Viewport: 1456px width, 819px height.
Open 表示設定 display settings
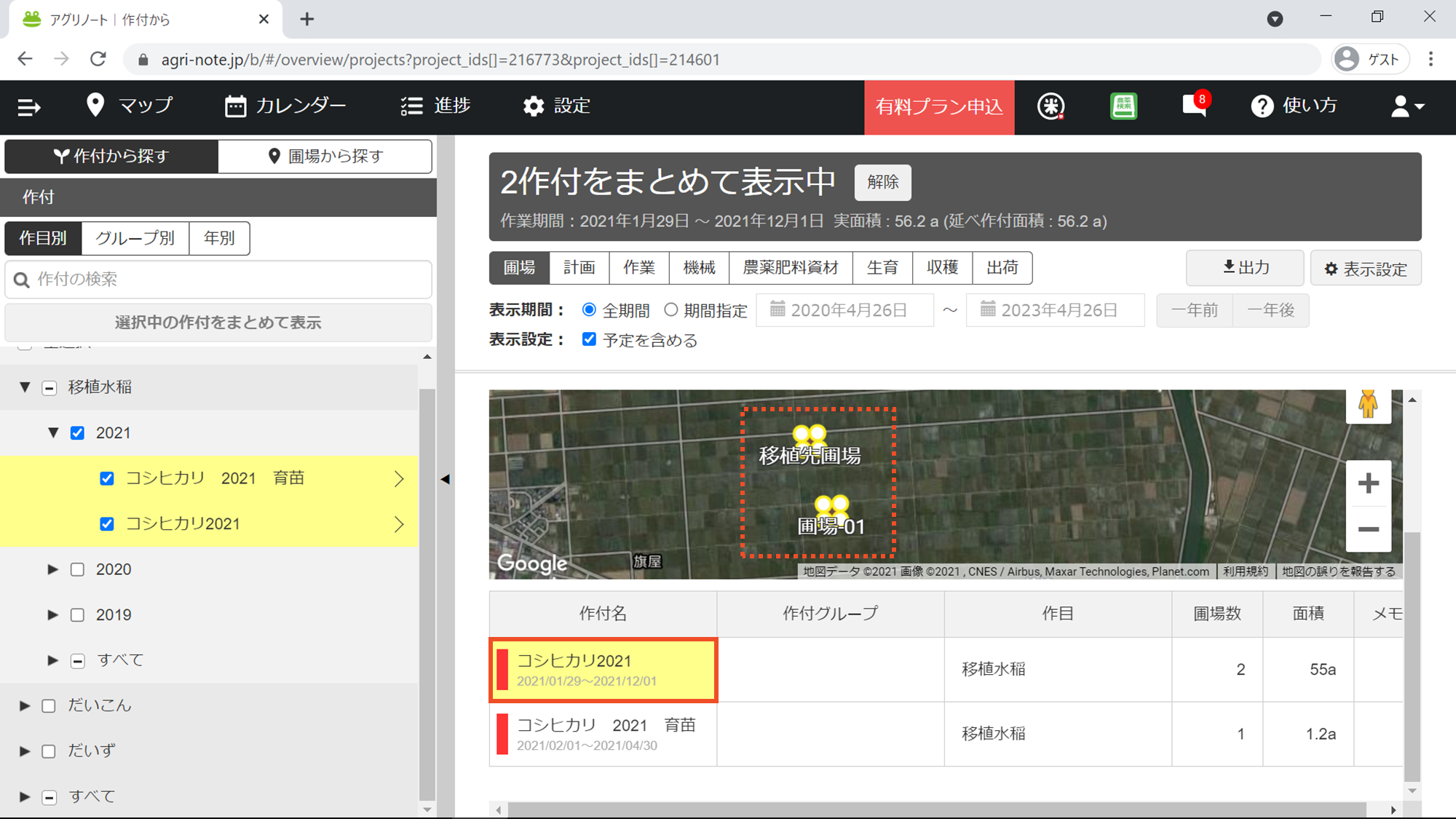(1366, 269)
